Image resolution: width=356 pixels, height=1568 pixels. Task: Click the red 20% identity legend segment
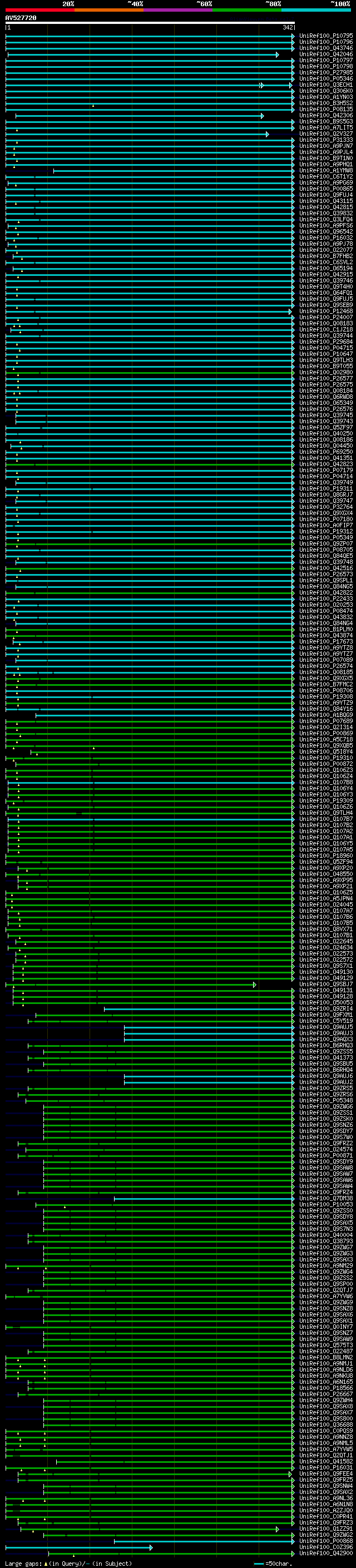click(x=39, y=10)
